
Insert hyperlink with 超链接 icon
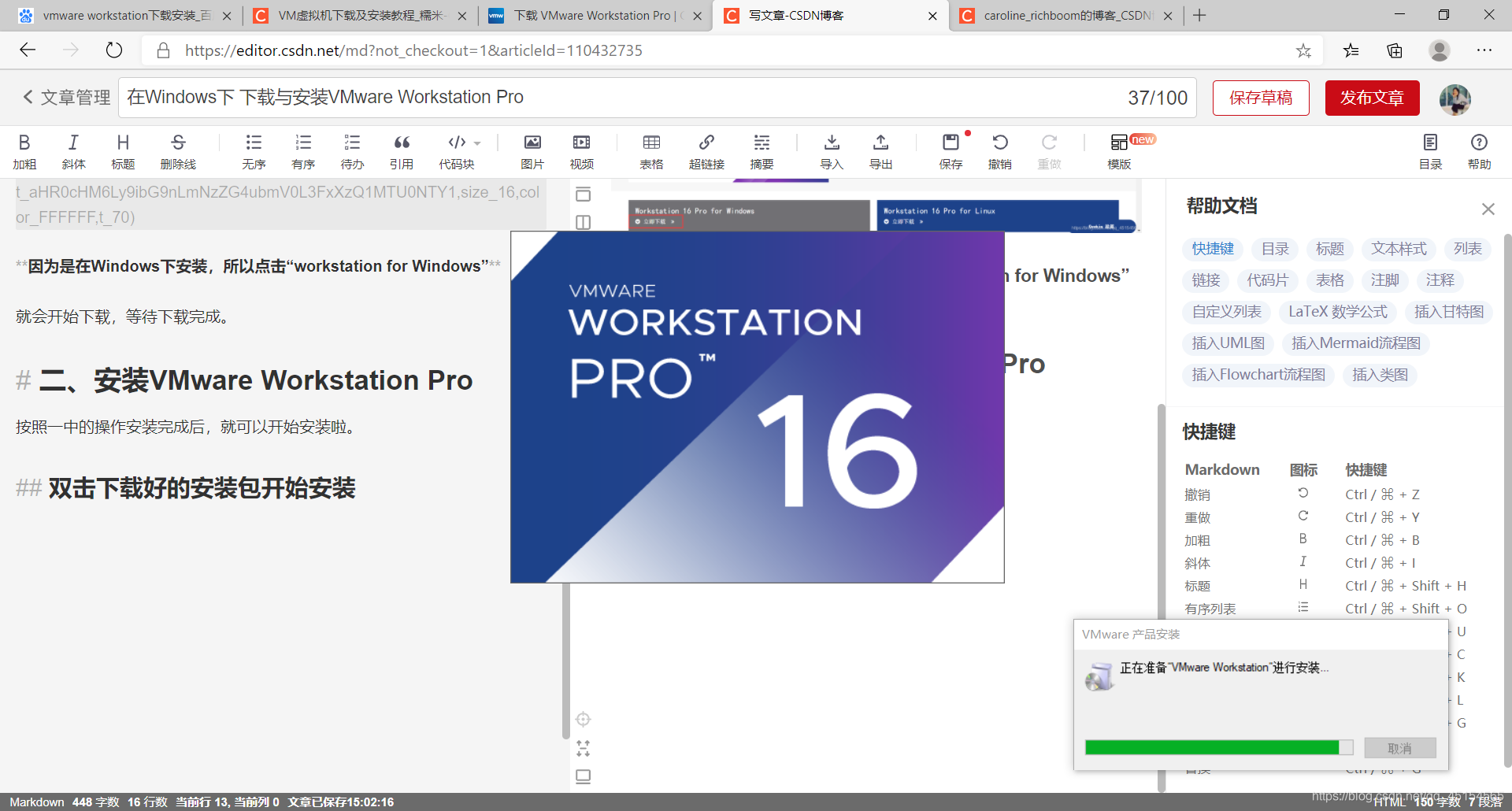706,151
